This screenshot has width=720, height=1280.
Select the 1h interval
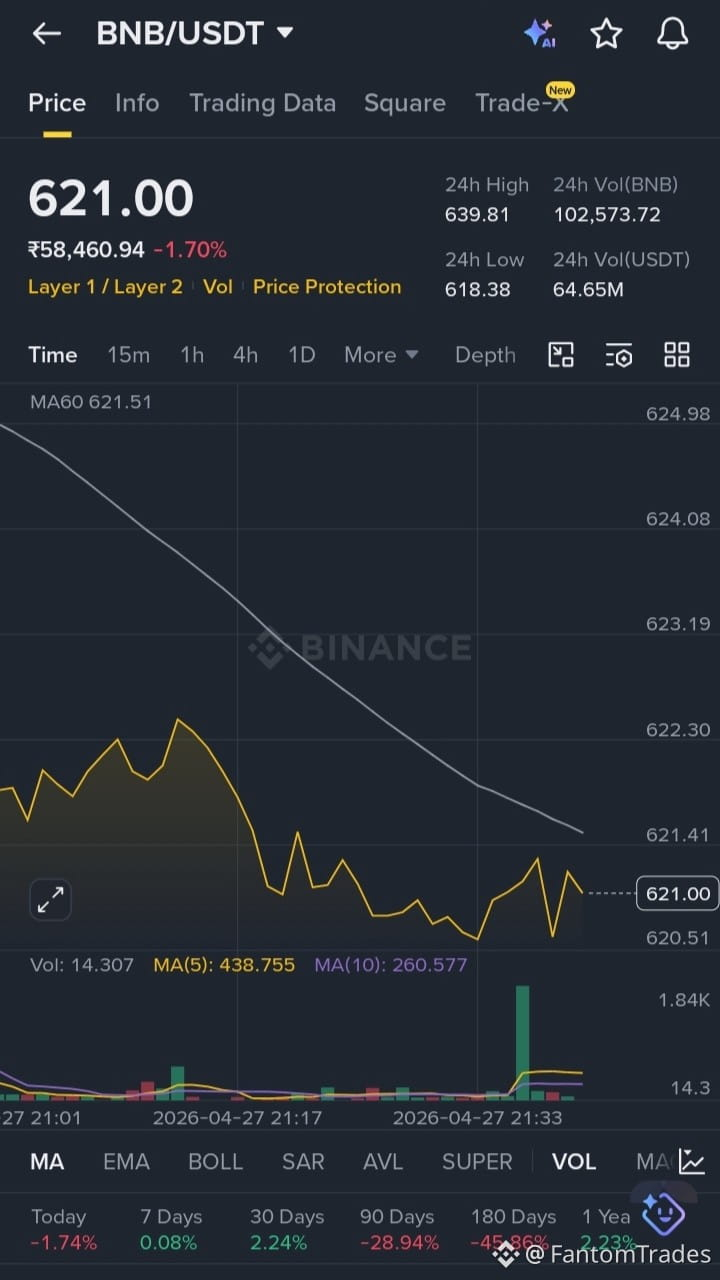coord(192,355)
